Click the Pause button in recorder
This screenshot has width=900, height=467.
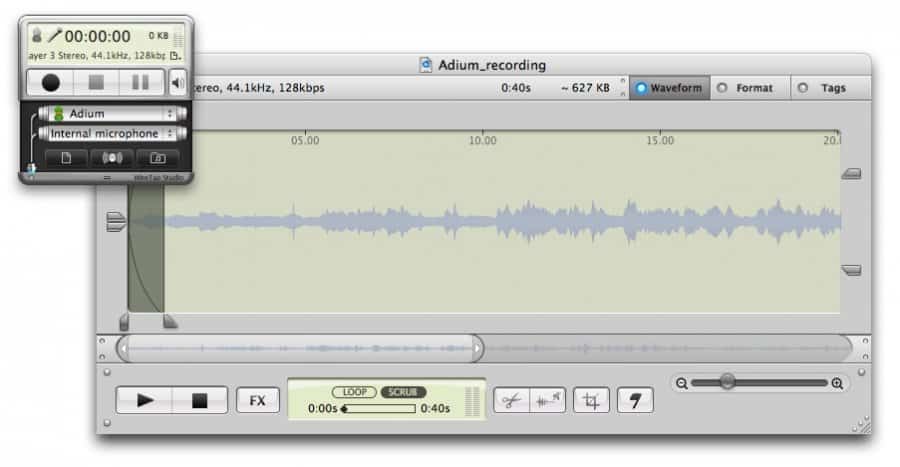coord(142,82)
